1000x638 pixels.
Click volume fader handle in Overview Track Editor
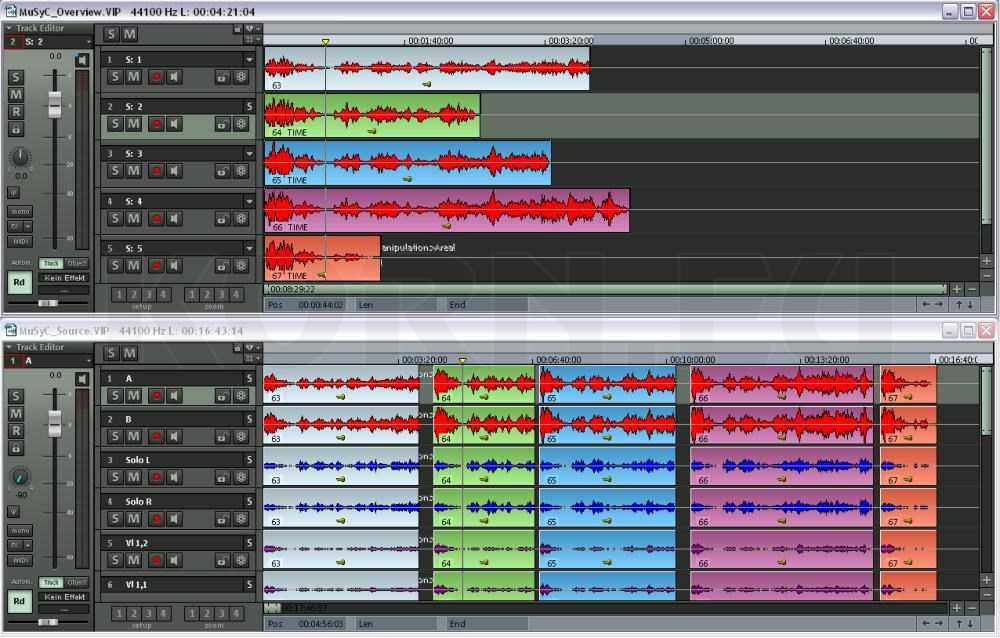click(55, 105)
